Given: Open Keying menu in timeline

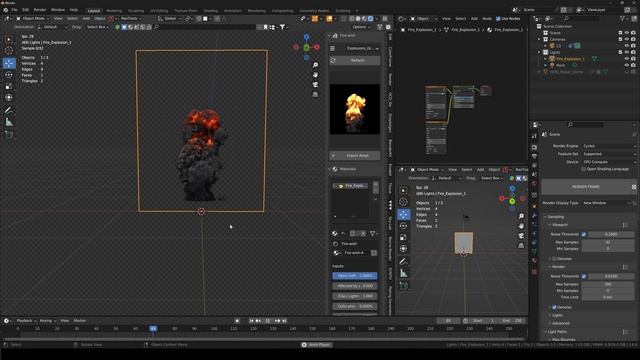Looking at the screenshot, I should point(48,321).
